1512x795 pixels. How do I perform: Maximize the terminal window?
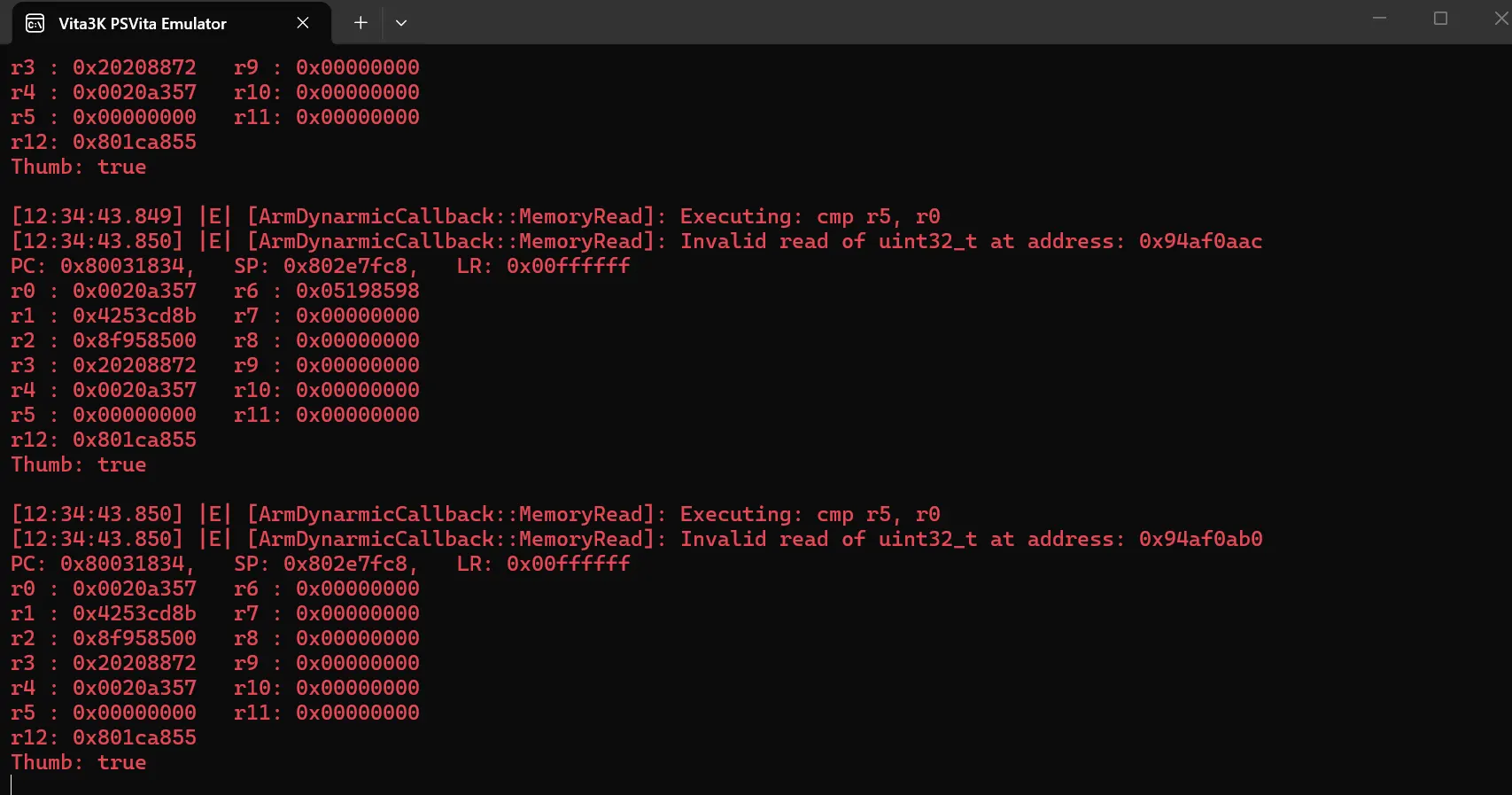(x=1440, y=18)
